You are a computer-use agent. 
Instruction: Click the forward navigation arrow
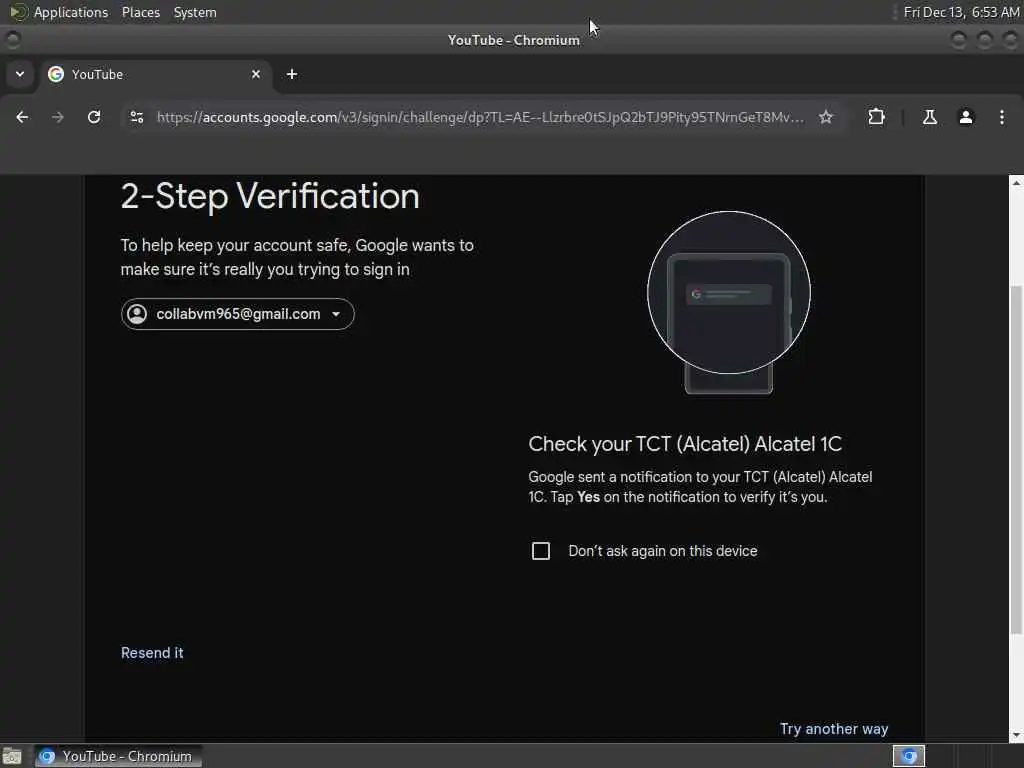pyautogui.click(x=58, y=117)
